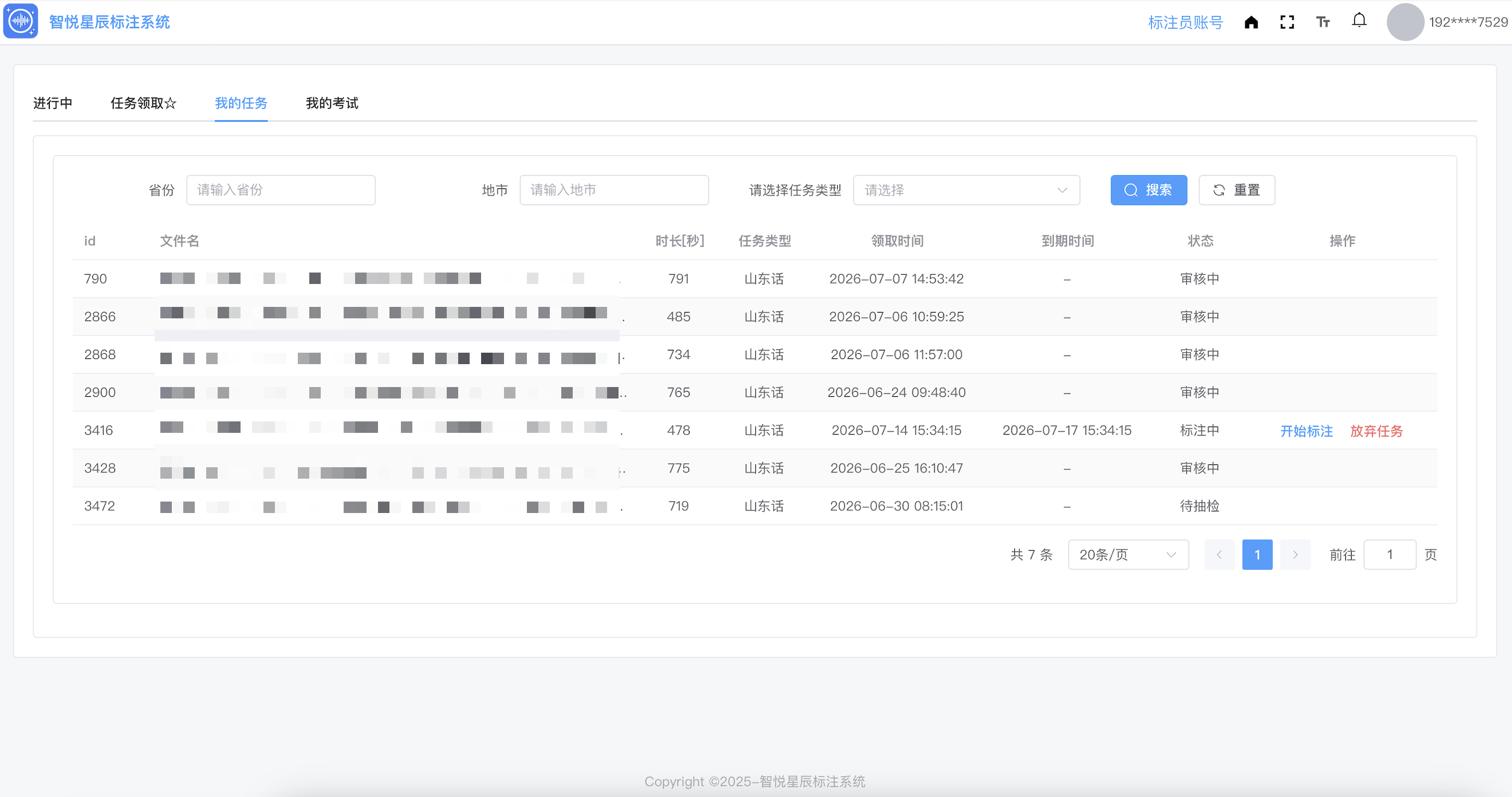Click the 状态 column header
This screenshot has height=797, width=1512.
tap(1200, 241)
